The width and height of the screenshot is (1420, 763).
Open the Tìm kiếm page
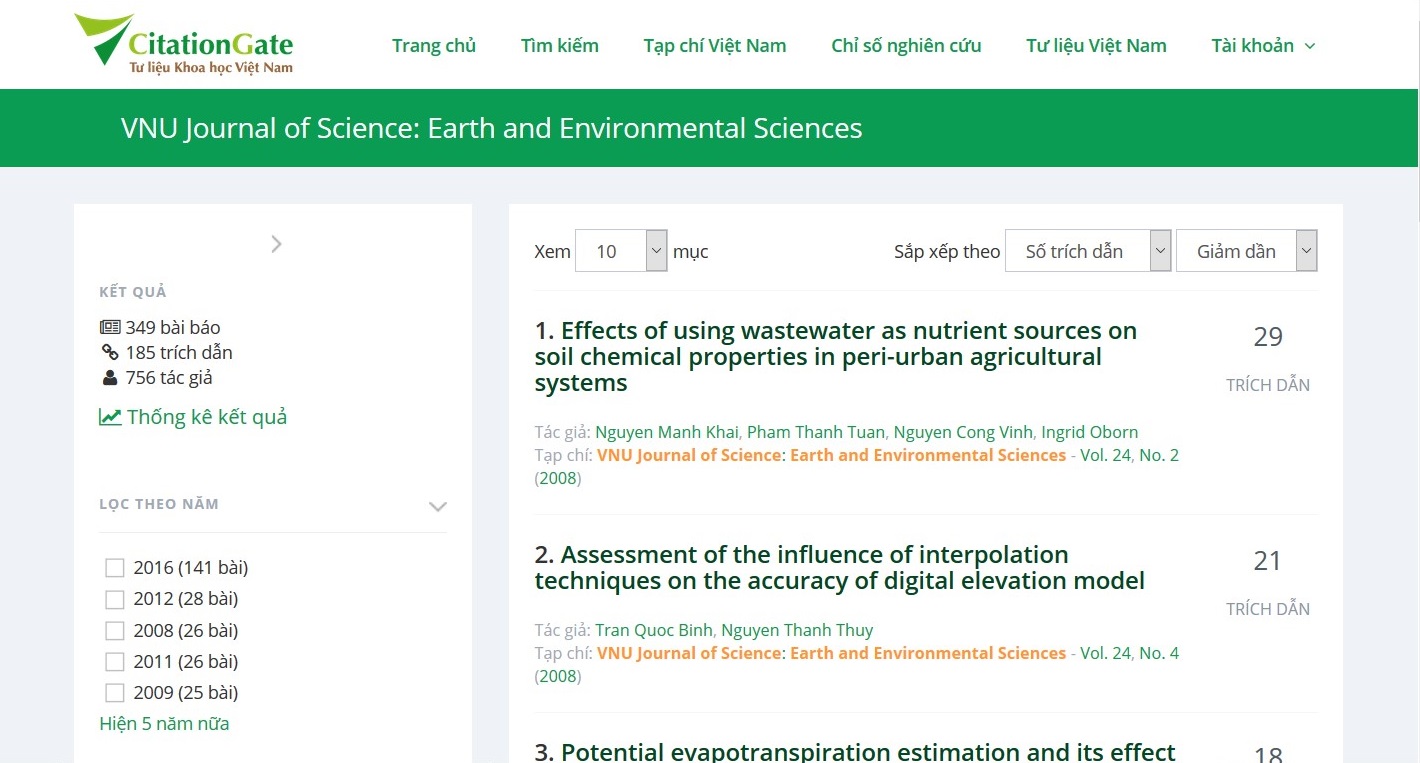click(559, 46)
